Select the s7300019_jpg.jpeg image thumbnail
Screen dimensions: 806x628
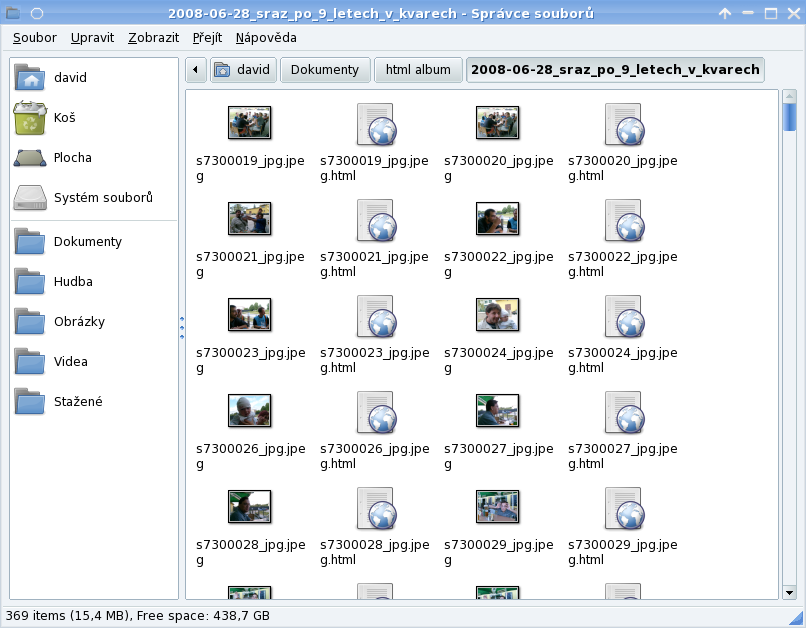pos(249,123)
